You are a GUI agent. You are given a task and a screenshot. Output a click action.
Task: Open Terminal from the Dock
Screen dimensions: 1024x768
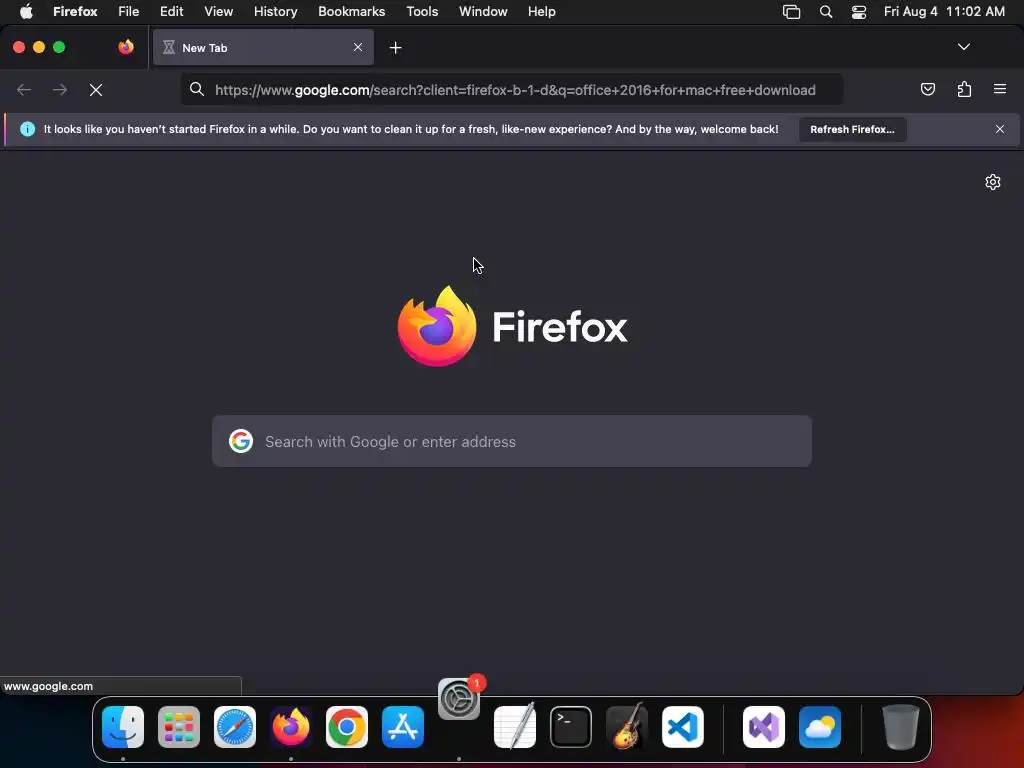coord(571,727)
